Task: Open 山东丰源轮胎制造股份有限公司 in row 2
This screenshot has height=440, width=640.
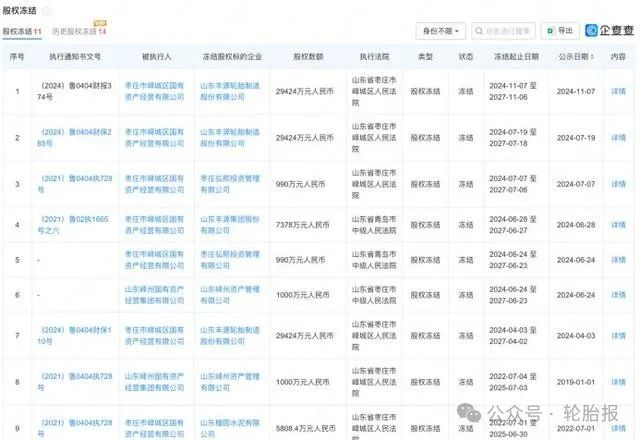Action: tap(230, 138)
